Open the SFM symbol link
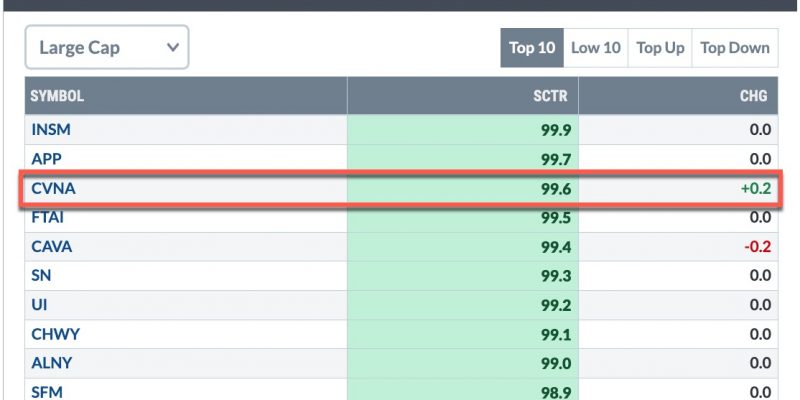The height and width of the screenshot is (400, 800). point(47,392)
